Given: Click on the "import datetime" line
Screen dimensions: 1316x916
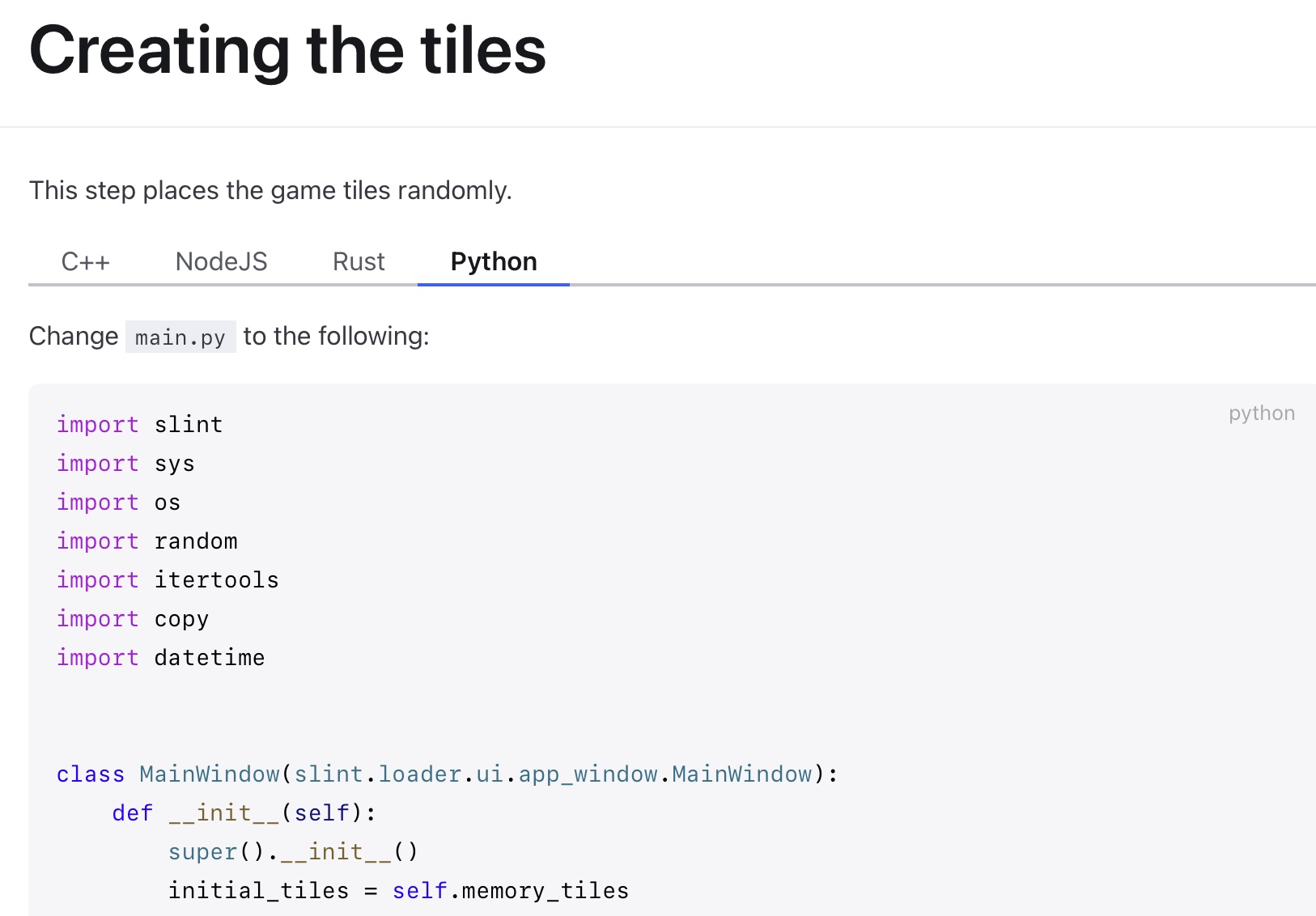Looking at the screenshot, I should 160,658.
